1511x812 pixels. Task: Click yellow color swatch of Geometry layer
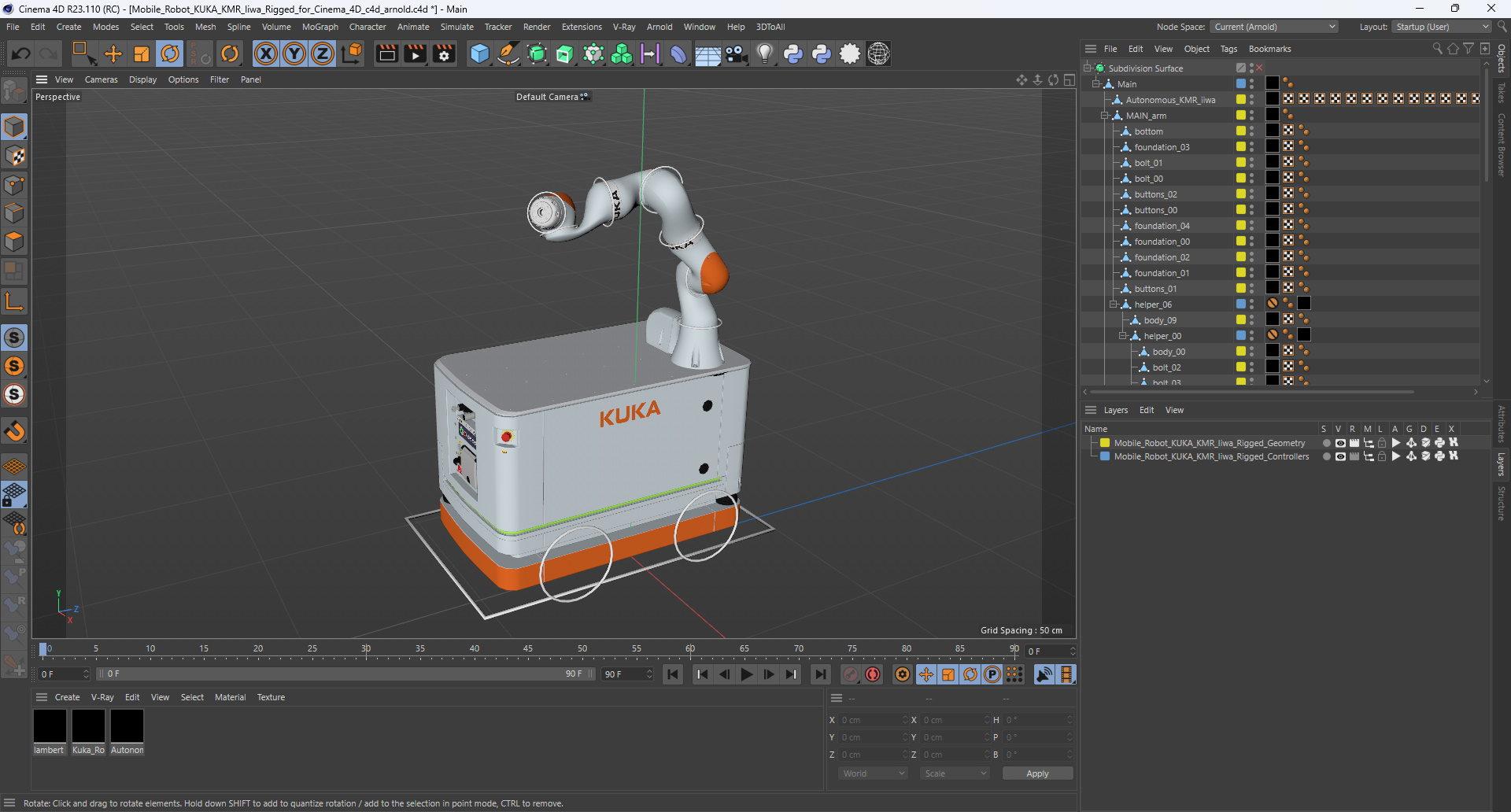[1105, 443]
